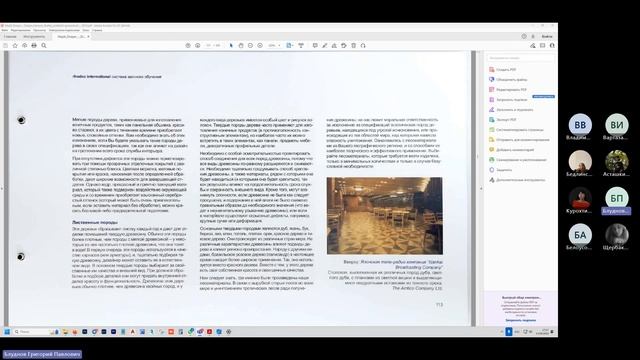Click the magnifier Search icon in toolbar
The height and width of the screenshot is (360, 640).
coord(44,46)
